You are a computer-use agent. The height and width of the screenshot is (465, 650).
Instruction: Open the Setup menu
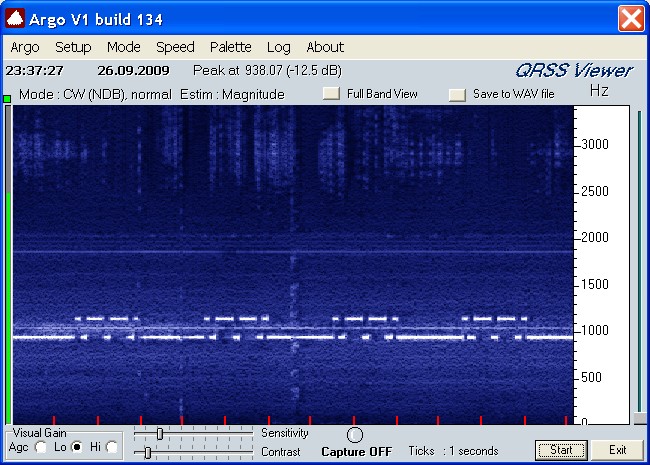(x=73, y=47)
